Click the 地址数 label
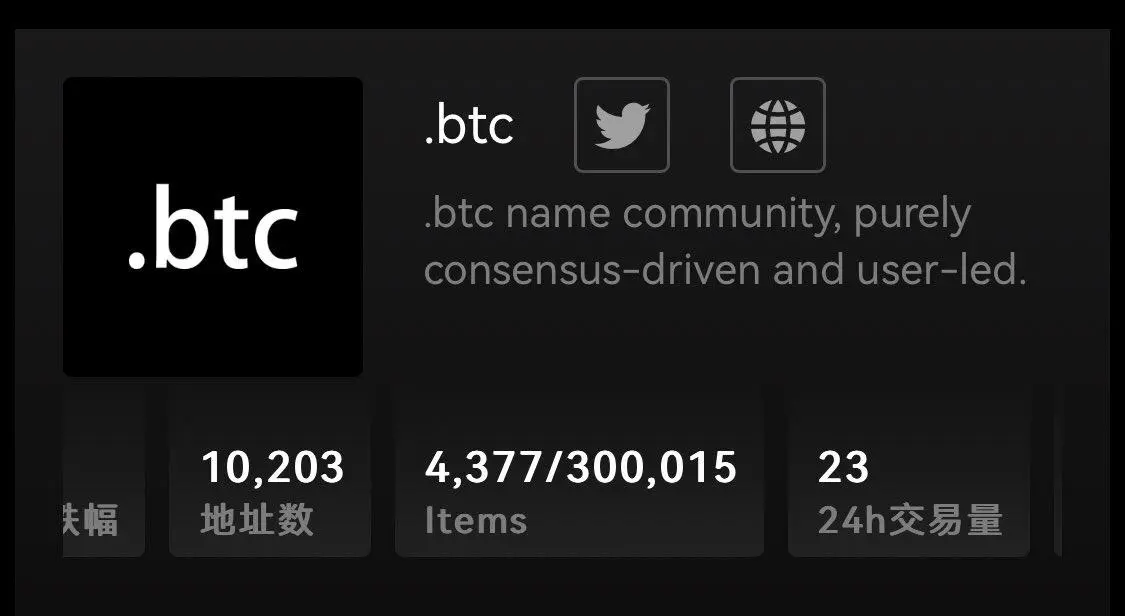The image size is (1125, 616). [x=256, y=520]
